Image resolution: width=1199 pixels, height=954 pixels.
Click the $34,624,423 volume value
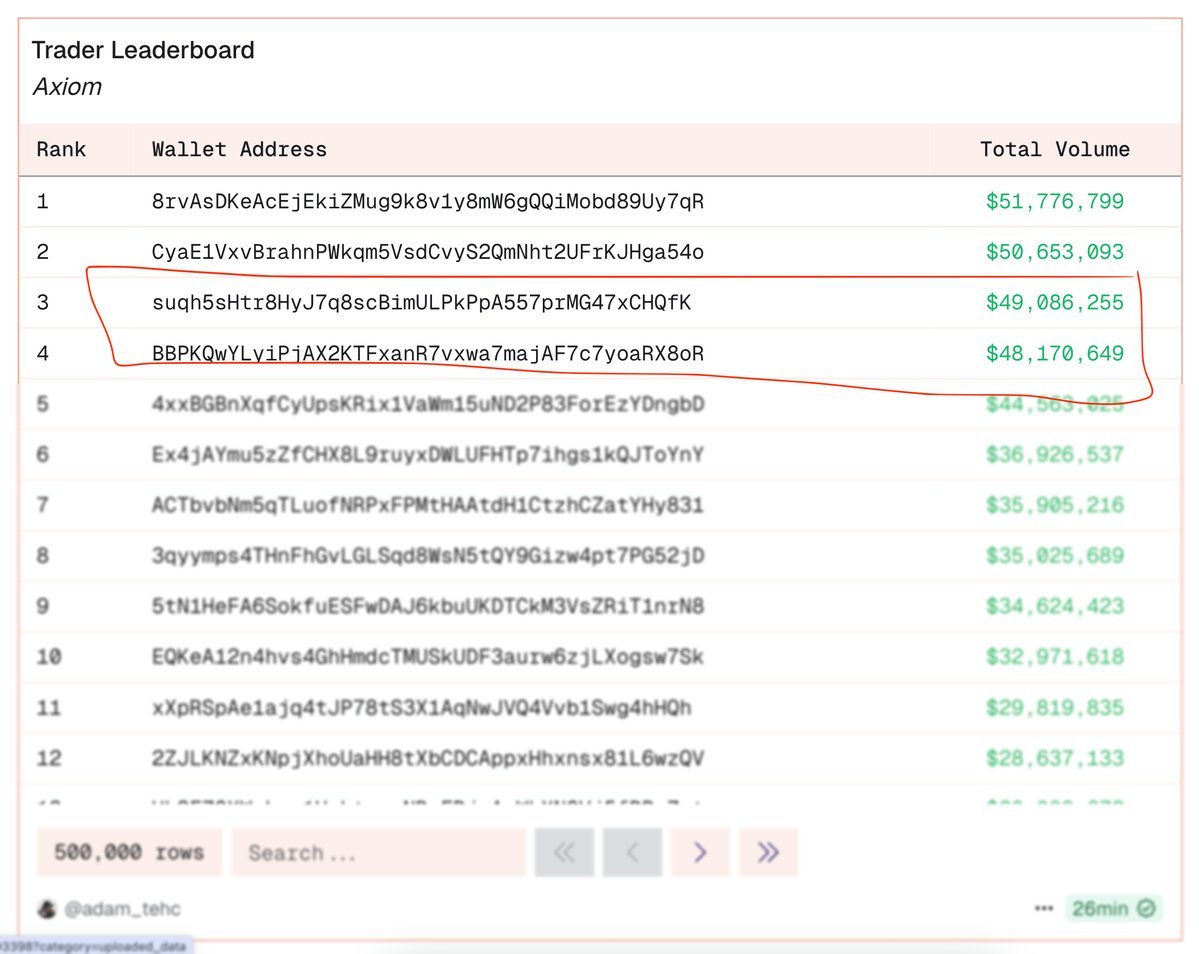1054,606
